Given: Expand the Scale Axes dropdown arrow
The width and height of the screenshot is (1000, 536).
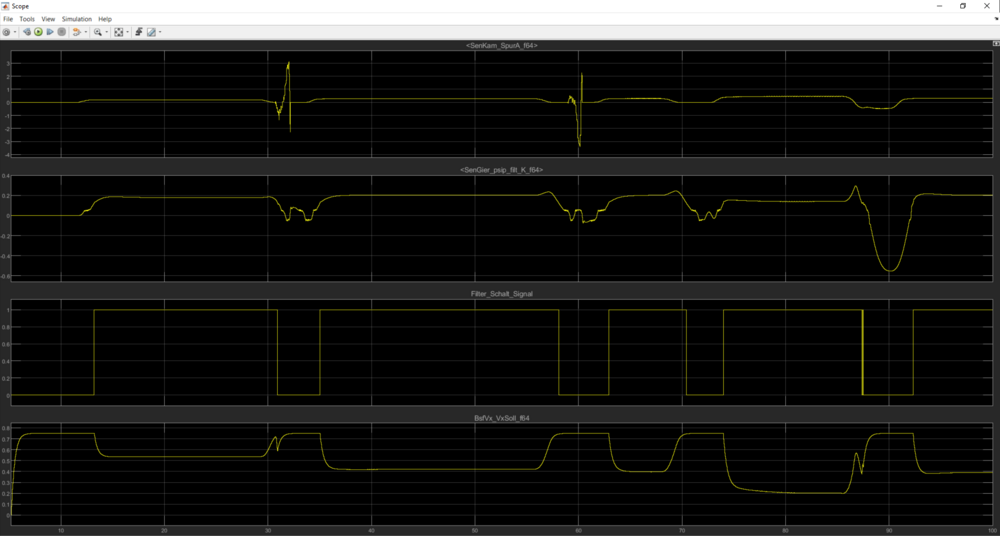Looking at the screenshot, I should [127, 32].
